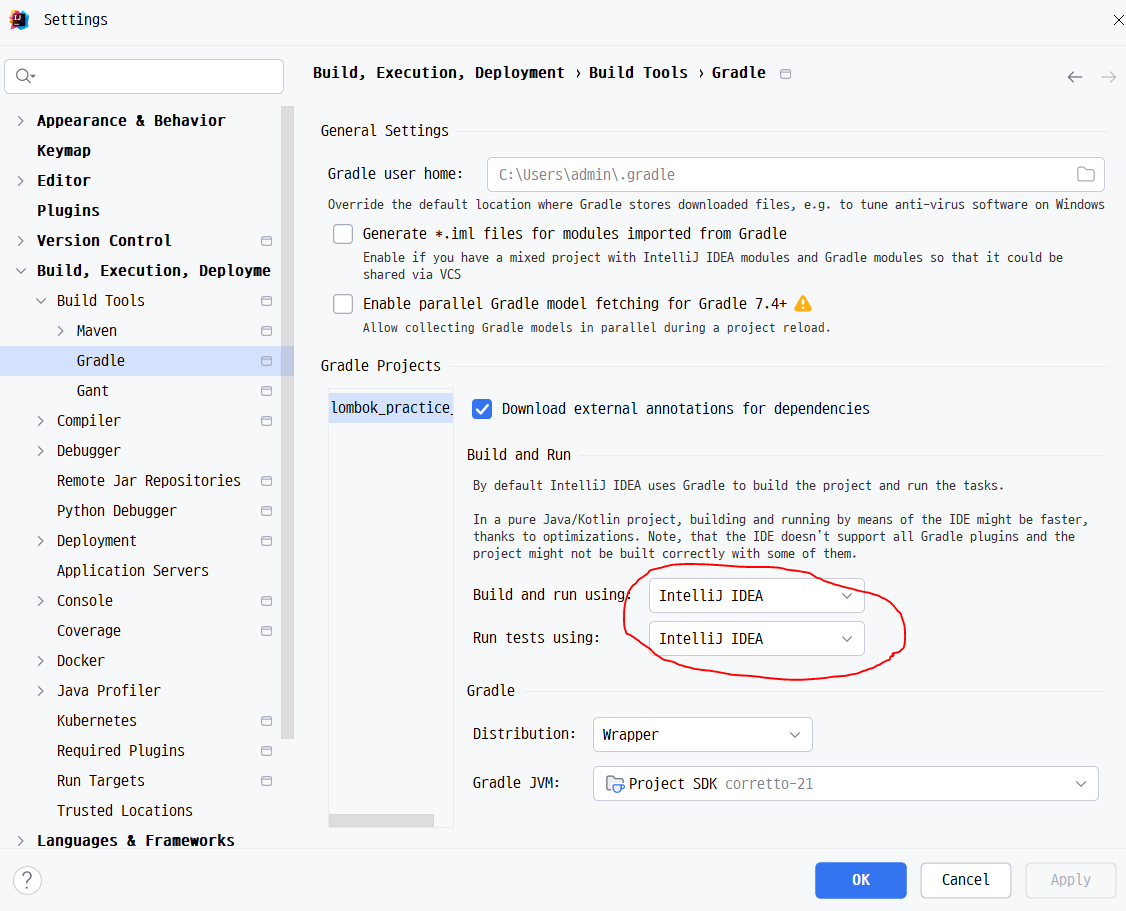Viewport: 1126px width, 911px height.
Task: Click the project-level icon on Compiler row
Action: pos(266,421)
